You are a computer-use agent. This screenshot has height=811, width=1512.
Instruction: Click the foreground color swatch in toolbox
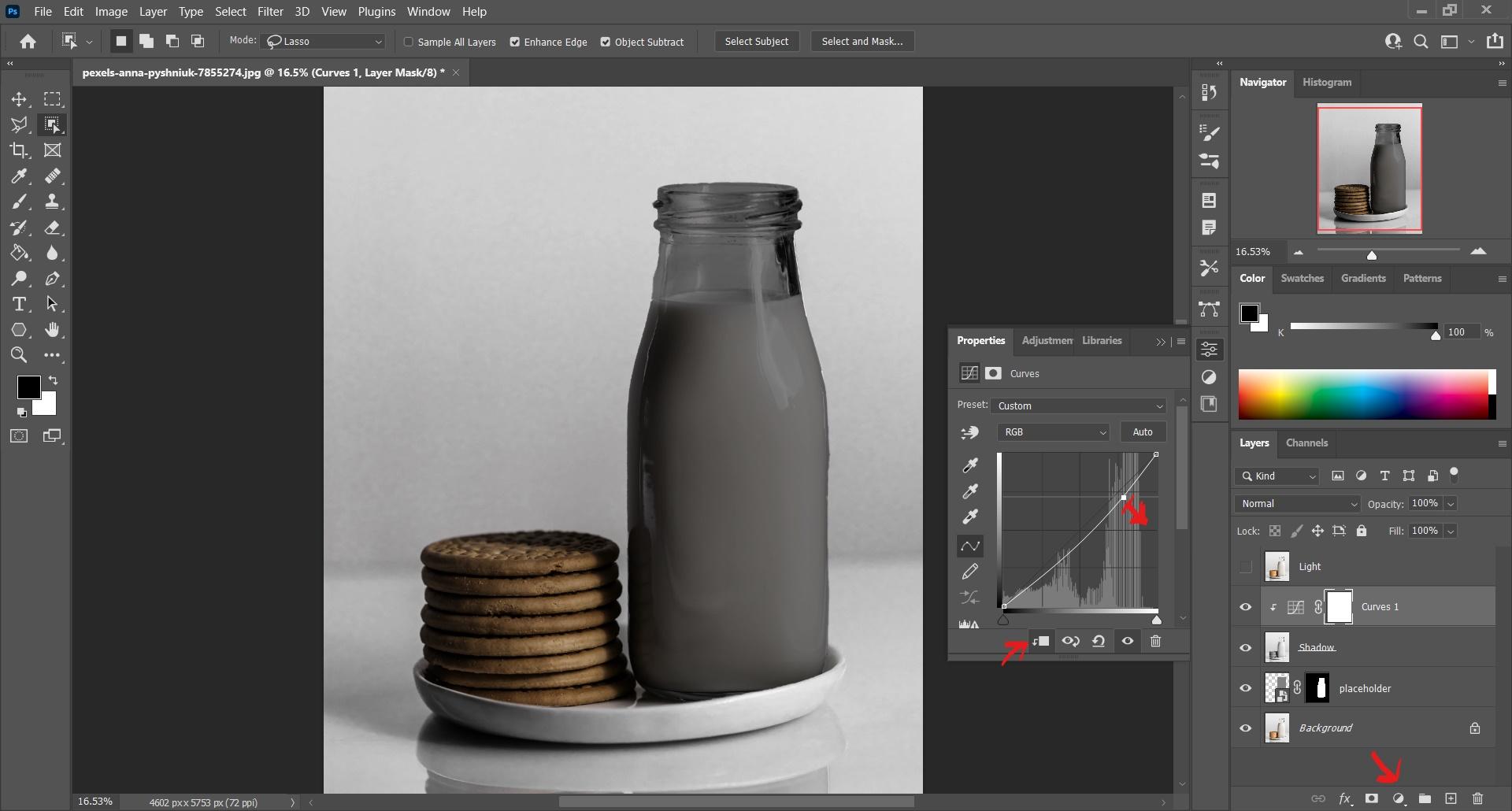click(28, 387)
